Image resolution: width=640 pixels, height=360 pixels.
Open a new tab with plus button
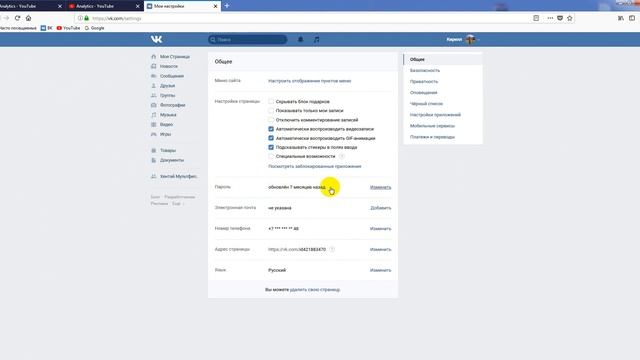click(x=227, y=6)
